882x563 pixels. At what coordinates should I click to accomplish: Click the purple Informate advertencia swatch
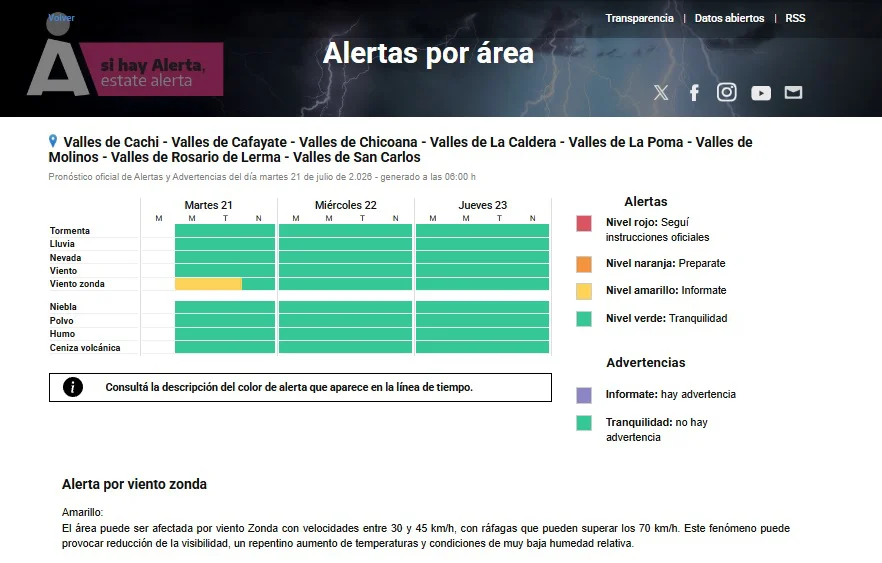[584, 395]
